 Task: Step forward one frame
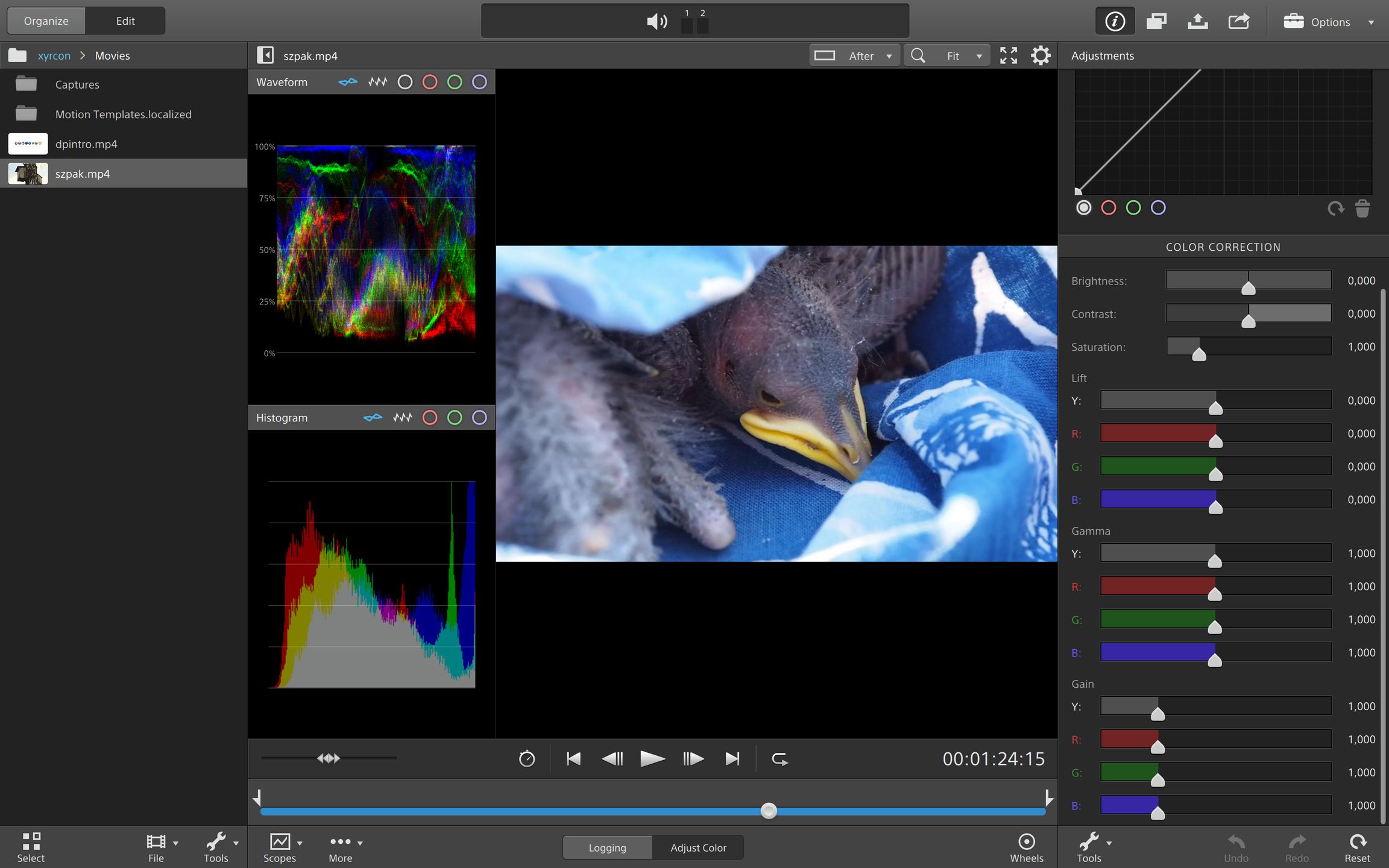pyautogui.click(x=693, y=759)
